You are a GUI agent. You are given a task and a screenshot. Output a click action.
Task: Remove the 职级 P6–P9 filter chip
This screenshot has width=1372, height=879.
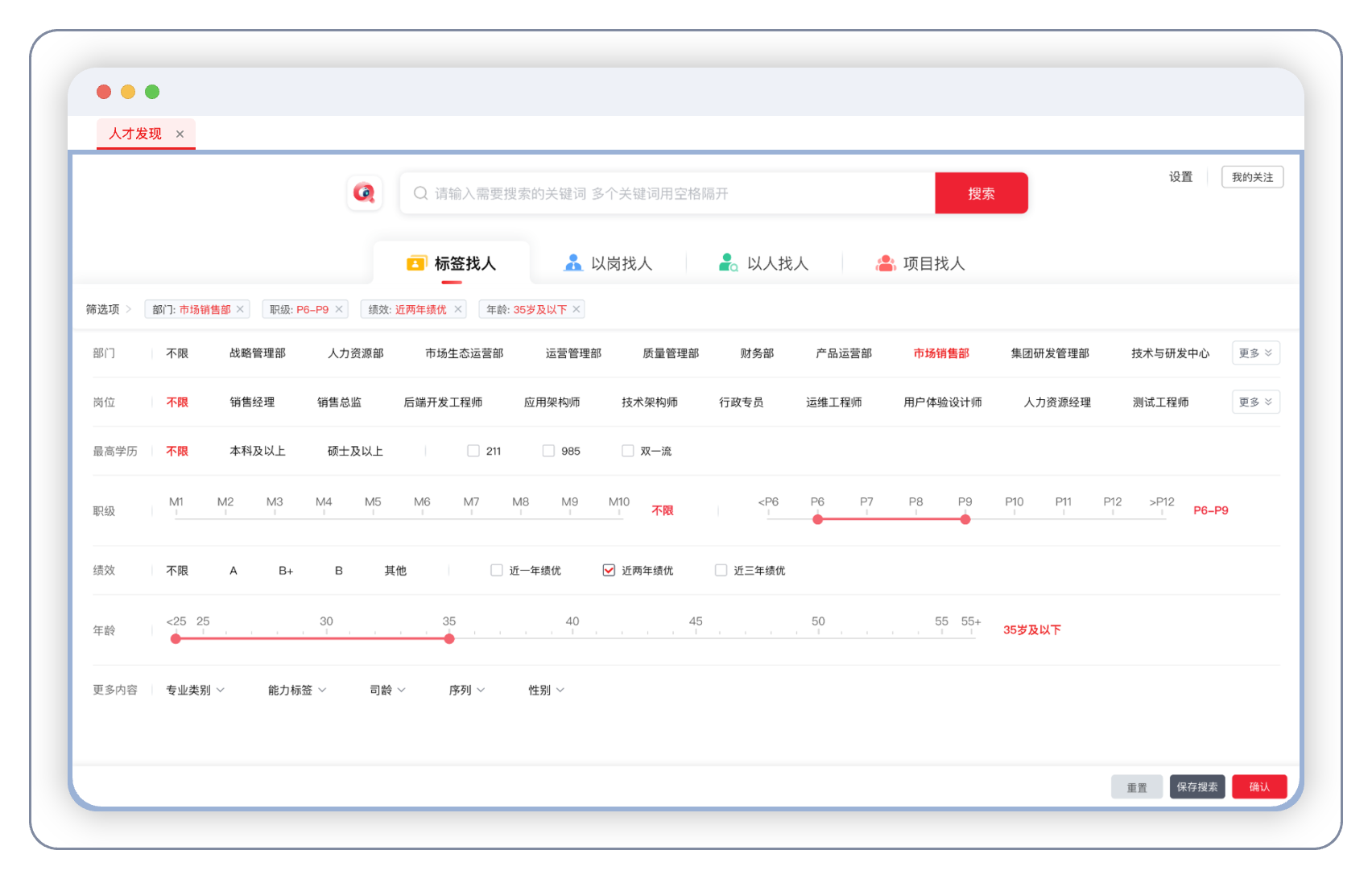click(339, 309)
